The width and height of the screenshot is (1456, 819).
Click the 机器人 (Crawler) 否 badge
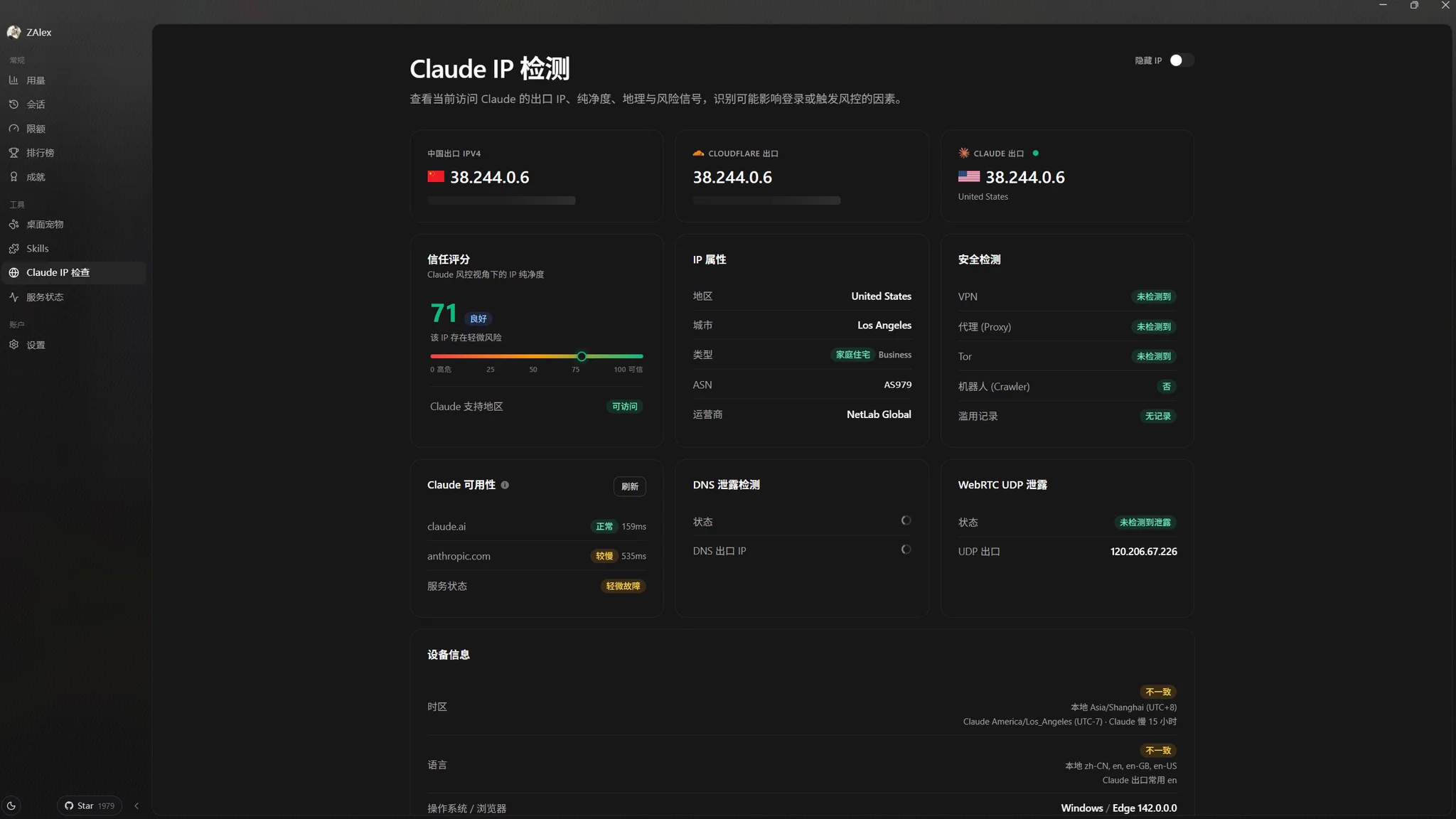click(1166, 386)
